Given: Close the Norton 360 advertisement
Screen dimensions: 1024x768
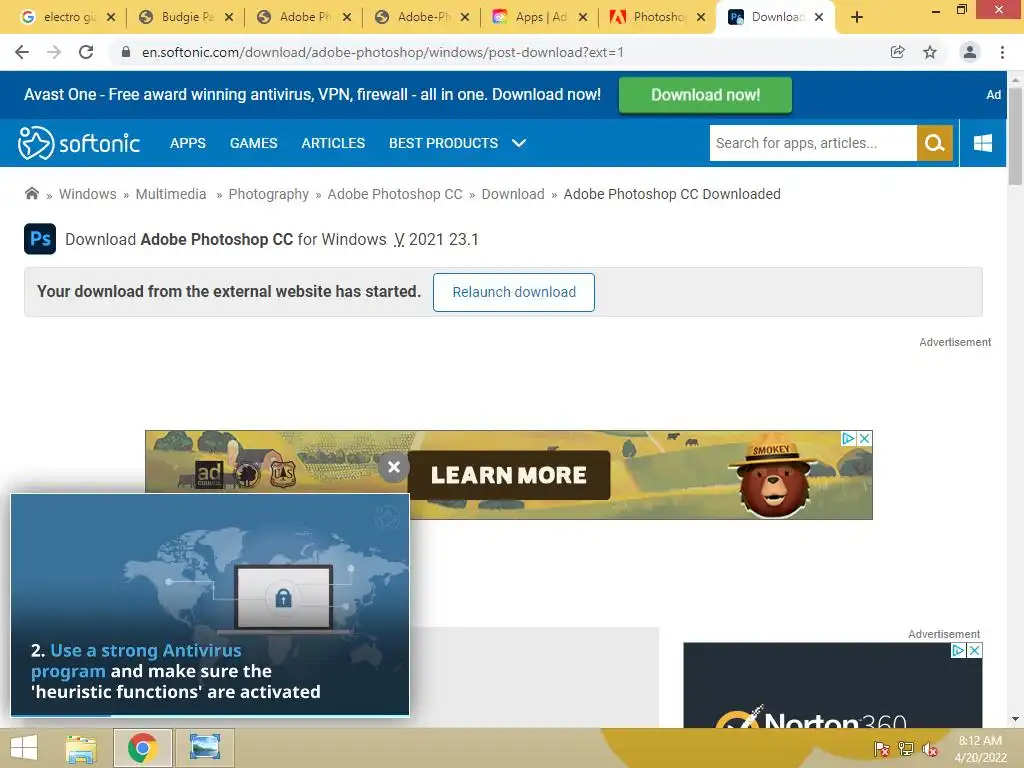Looking at the screenshot, I should [x=974, y=650].
